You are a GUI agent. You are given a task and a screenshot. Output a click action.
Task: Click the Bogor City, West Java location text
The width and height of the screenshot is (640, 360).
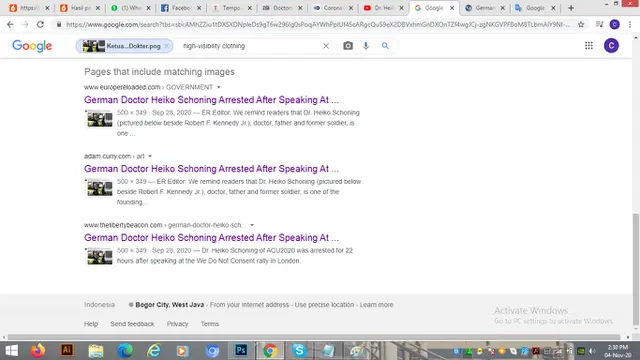pos(169,304)
